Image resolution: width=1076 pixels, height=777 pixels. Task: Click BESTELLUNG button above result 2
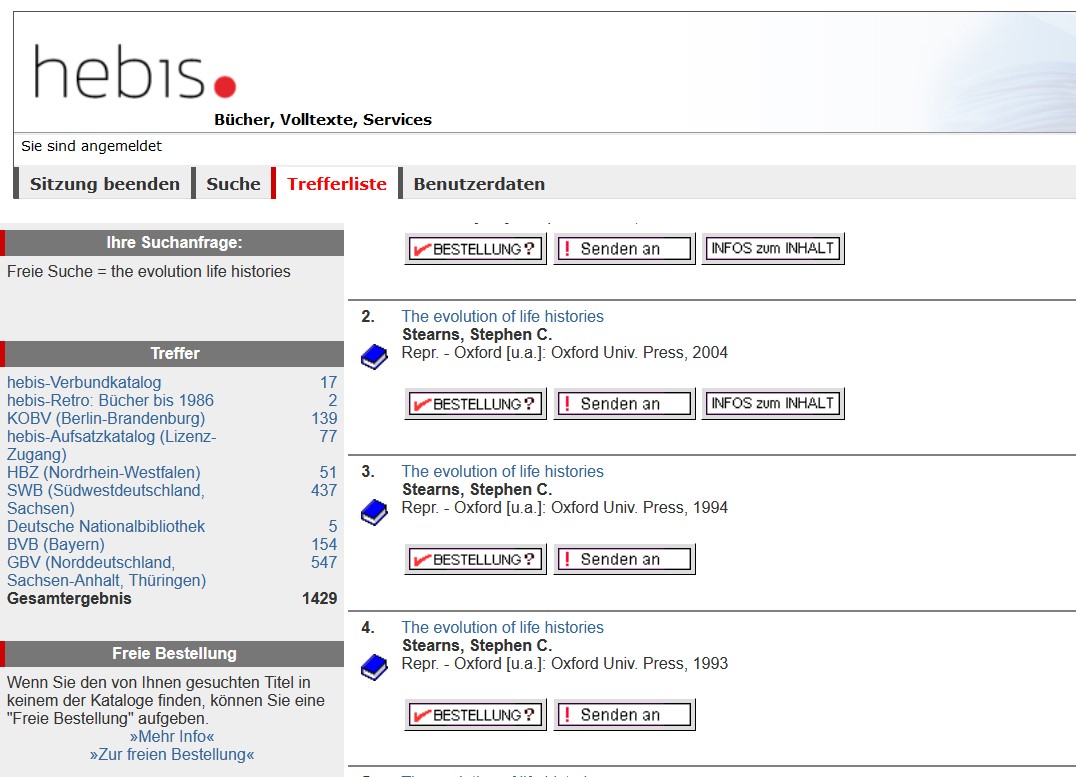(476, 248)
